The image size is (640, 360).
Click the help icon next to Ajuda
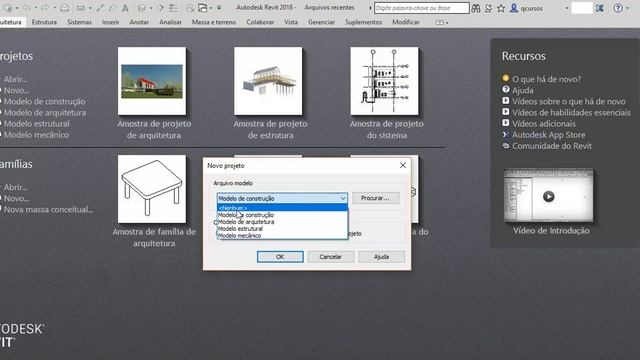[506, 89]
